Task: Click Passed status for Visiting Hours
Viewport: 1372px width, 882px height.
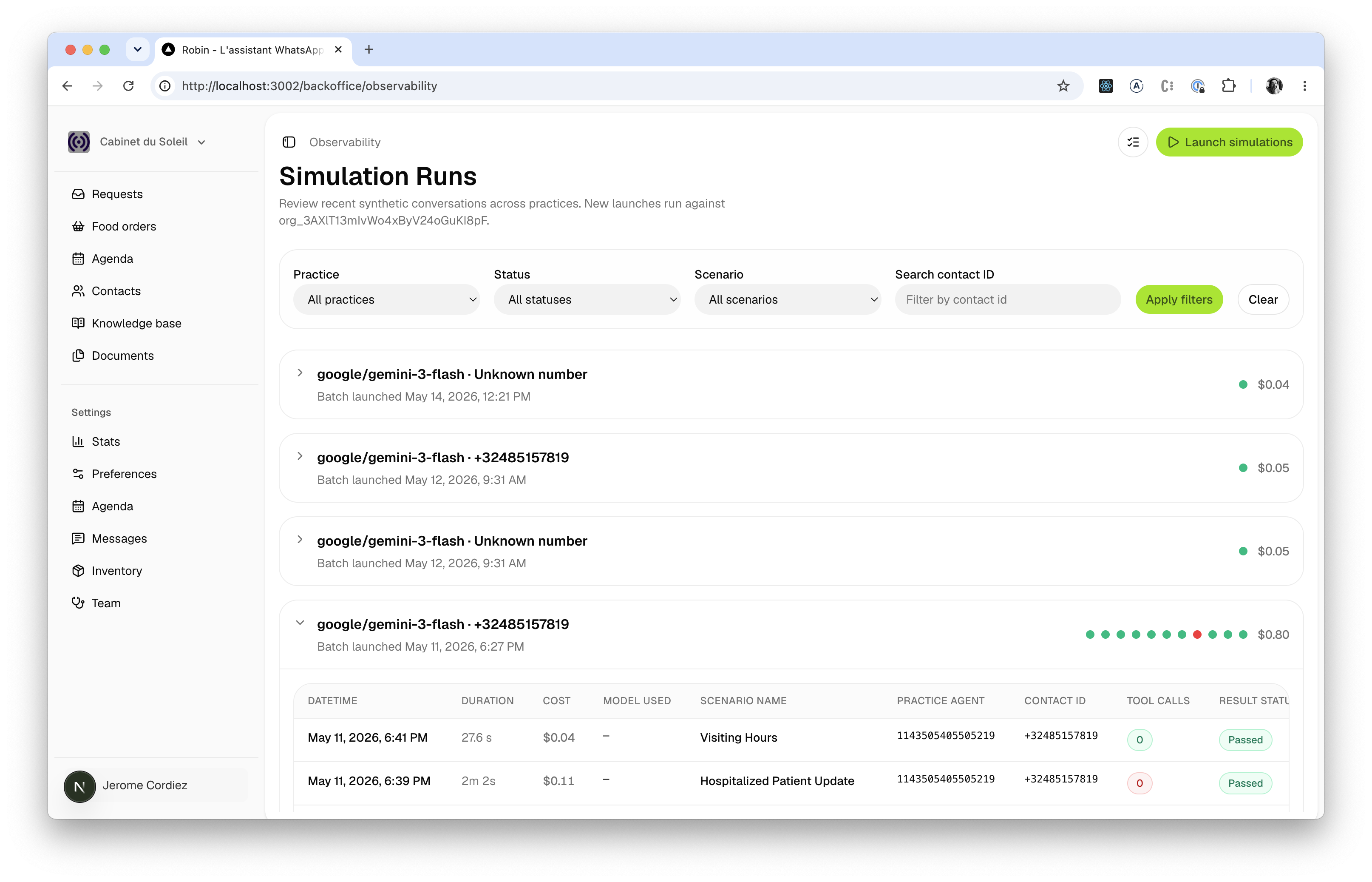Action: pyautogui.click(x=1245, y=740)
